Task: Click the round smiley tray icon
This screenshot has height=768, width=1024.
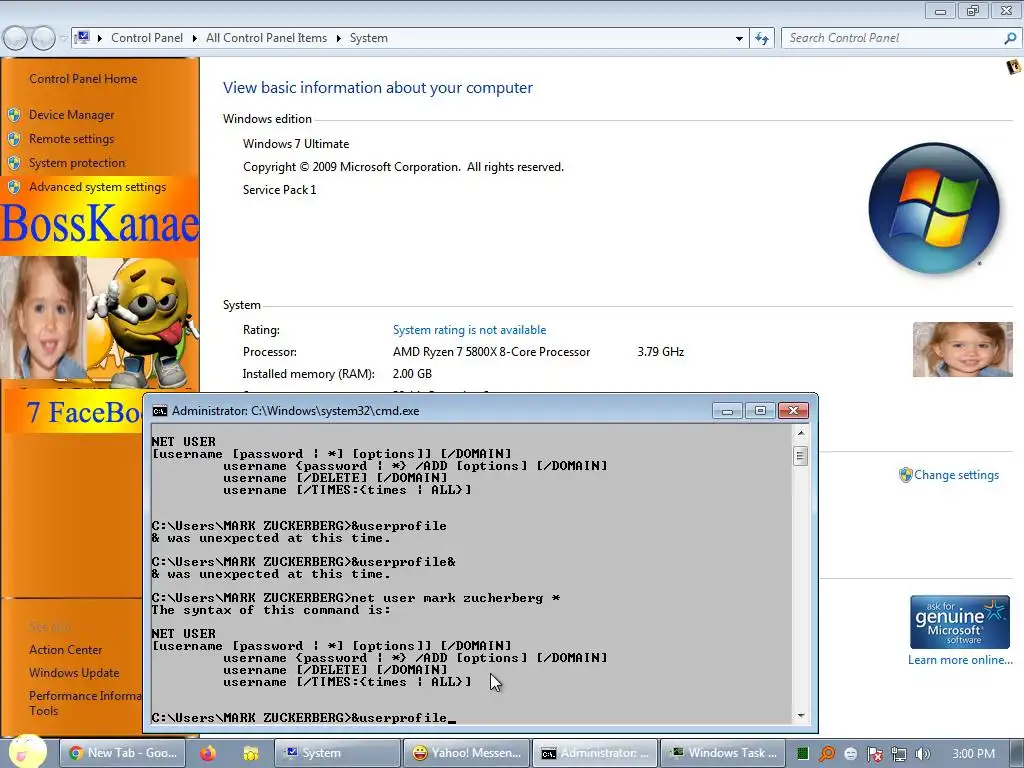Action: coord(851,754)
